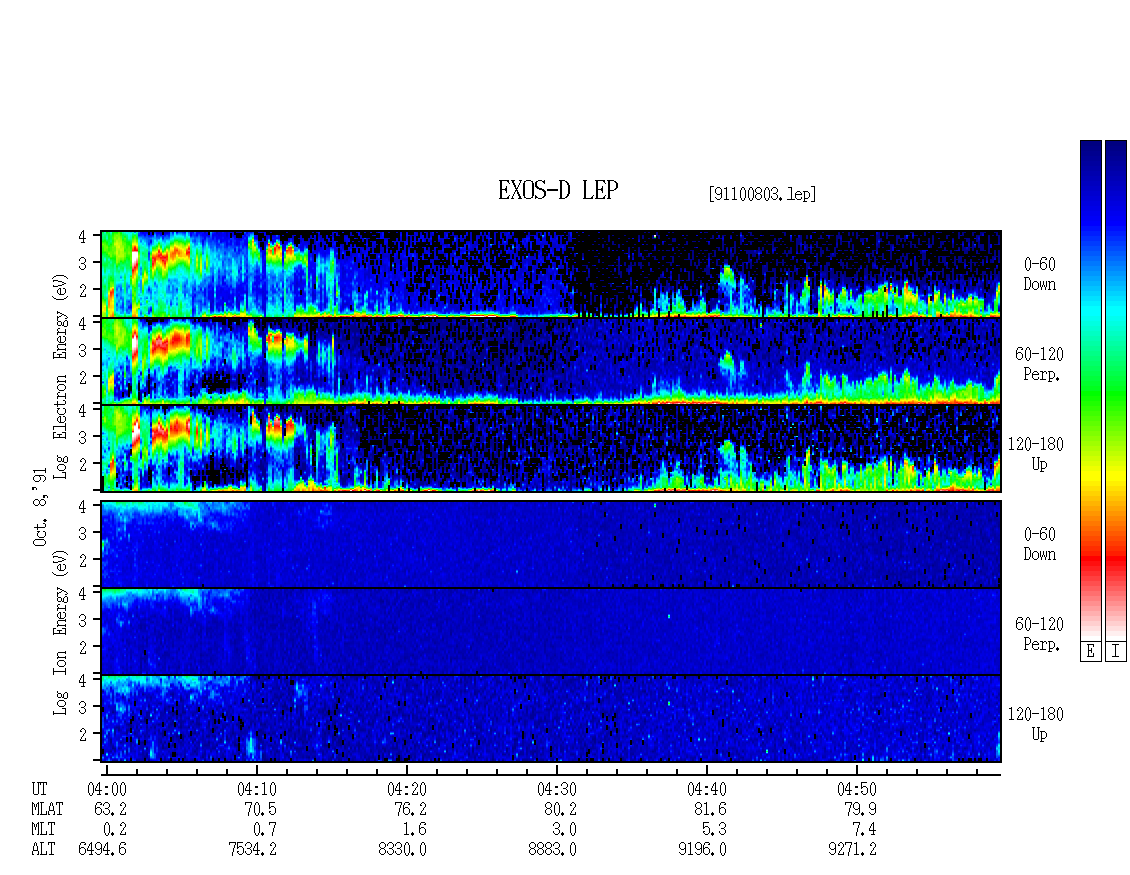Image resolution: width=1130 pixels, height=875 pixels.
Task: Click the ion 0-60 Down spectrogram panel
Action: pos(551,544)
